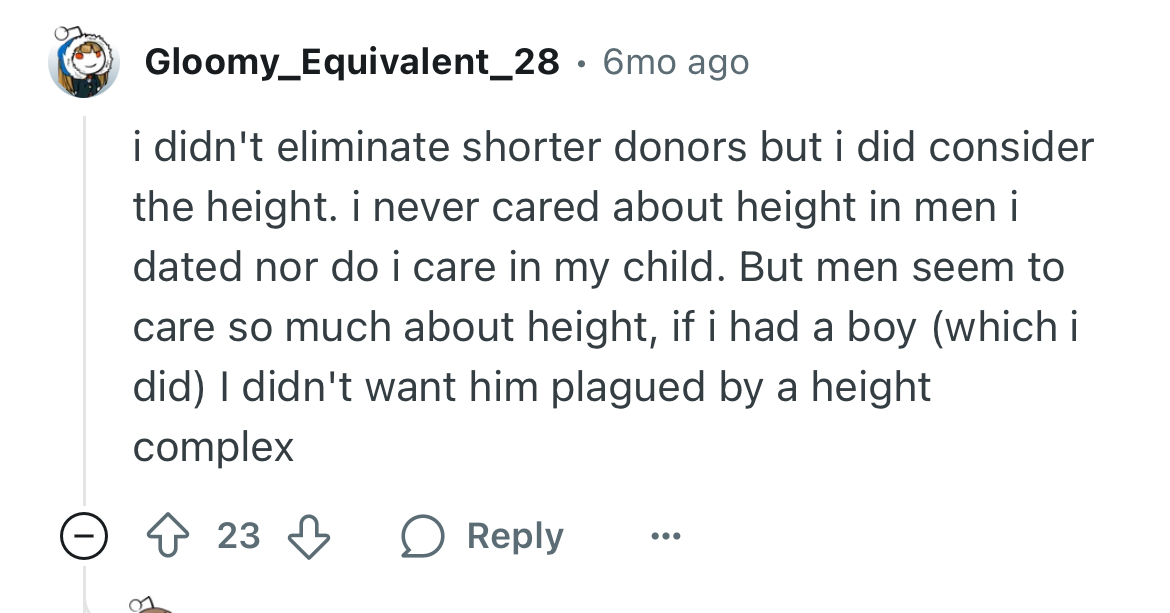Click the comment's first line about shorter donors
Image resolution: width=1170 pixels, height=613 pixels.
pos(613,147)
